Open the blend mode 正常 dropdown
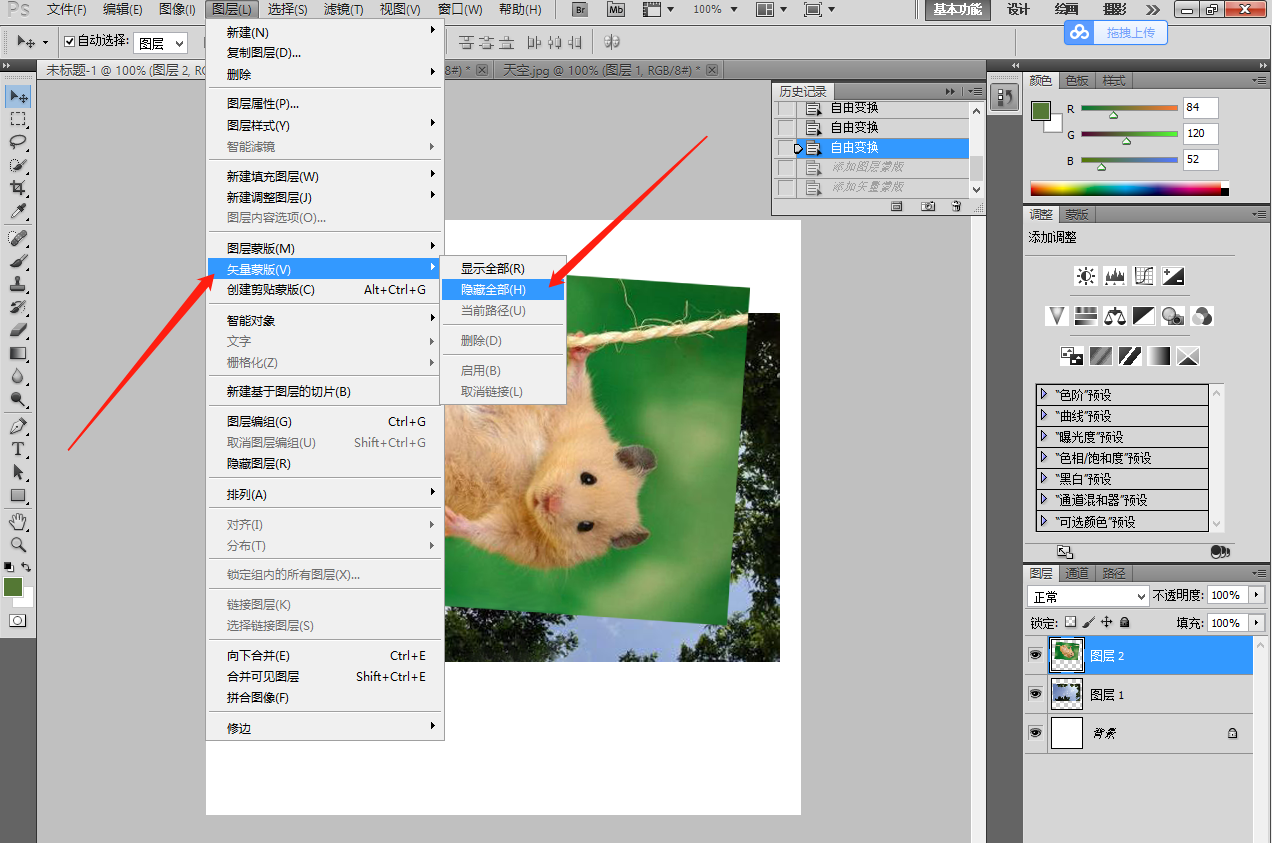The width and height of the screenshot is (1272, 843). point(1088,596)
